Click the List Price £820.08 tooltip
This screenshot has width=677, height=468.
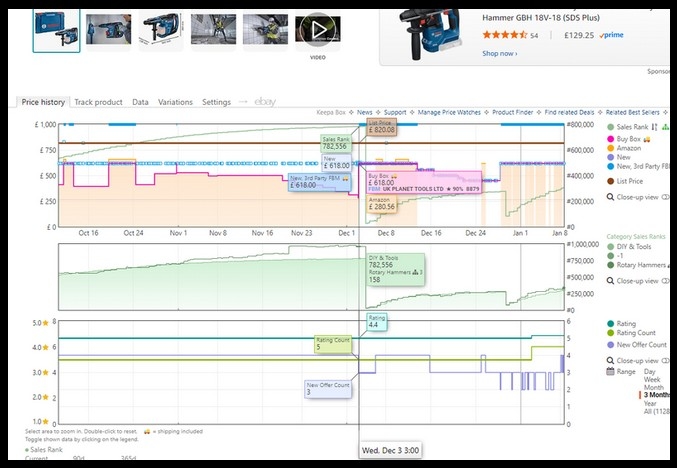381,127
